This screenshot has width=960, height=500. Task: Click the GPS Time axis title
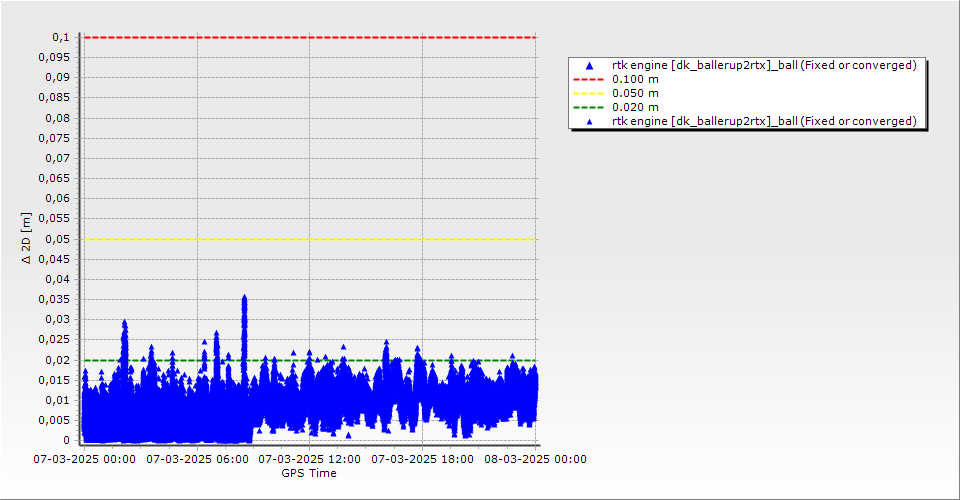(308, 473)
